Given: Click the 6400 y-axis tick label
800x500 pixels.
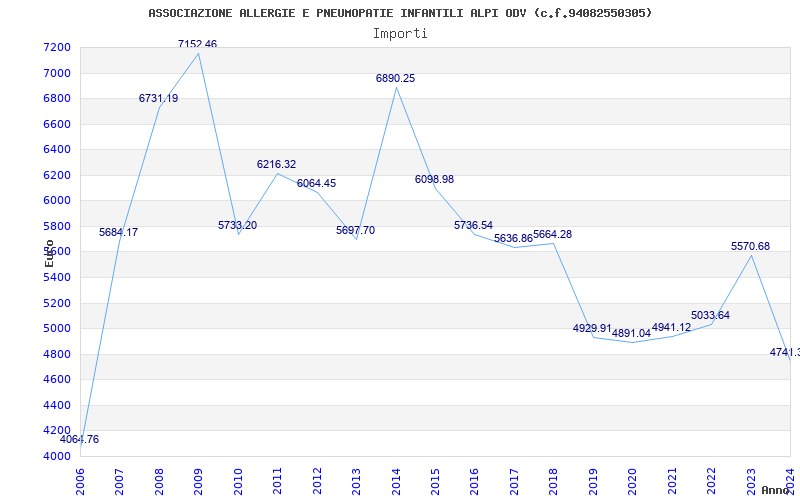Looking at the screenshot, I should click(x=57, y=149).
